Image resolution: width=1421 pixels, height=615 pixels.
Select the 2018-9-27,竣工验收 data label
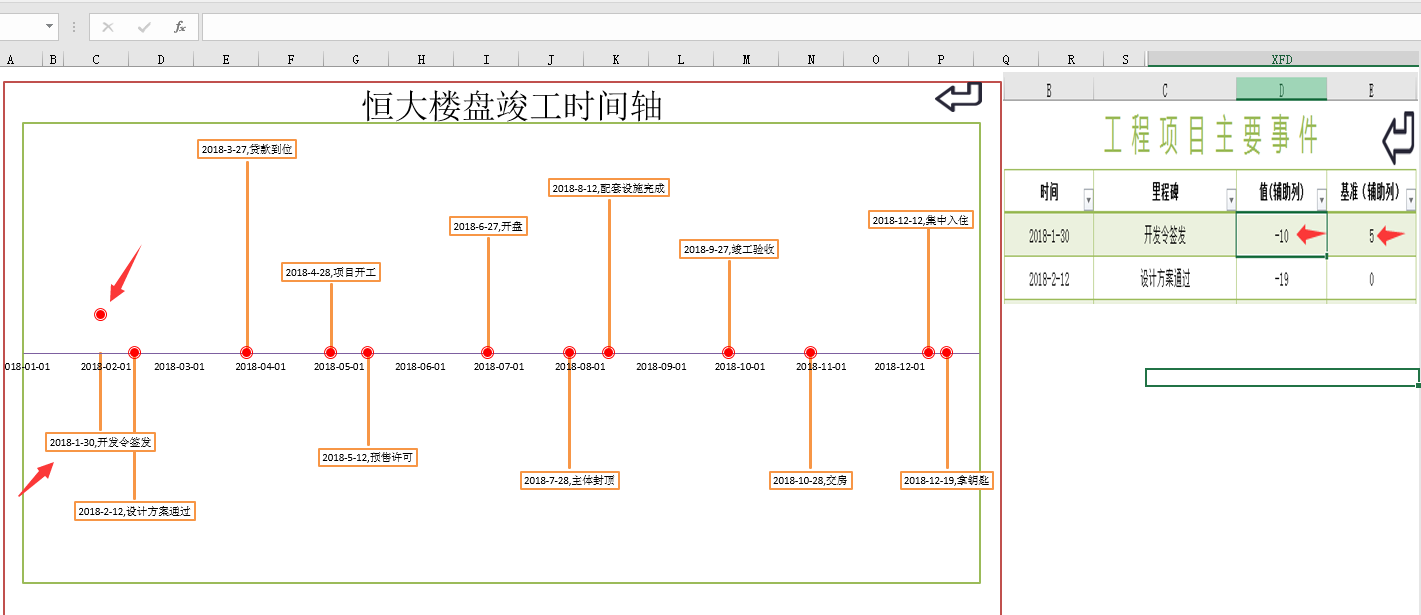pyautogui.click(x=729, y=249)
